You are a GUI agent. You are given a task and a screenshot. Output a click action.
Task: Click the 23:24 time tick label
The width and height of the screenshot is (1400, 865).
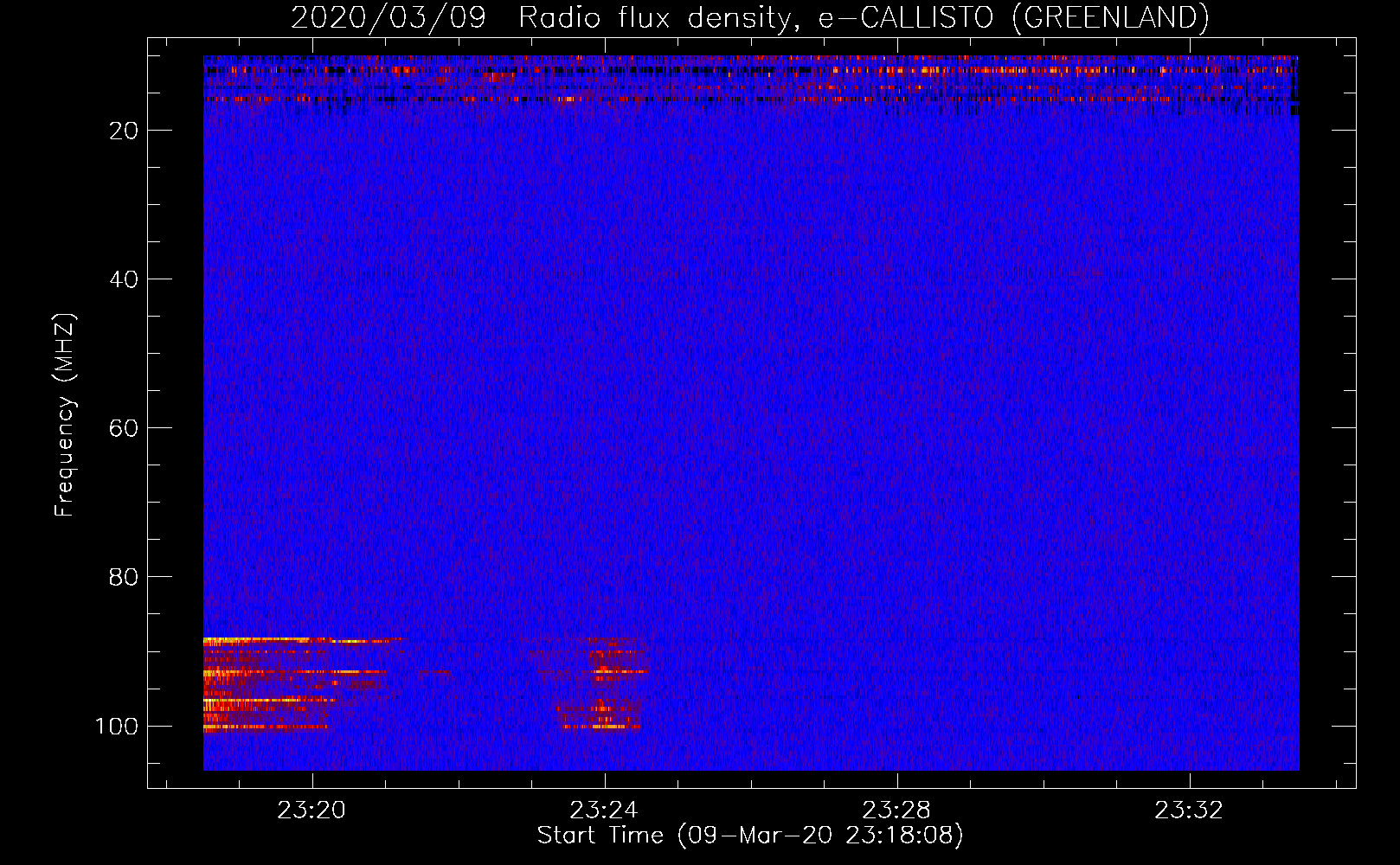pos(604,811)
